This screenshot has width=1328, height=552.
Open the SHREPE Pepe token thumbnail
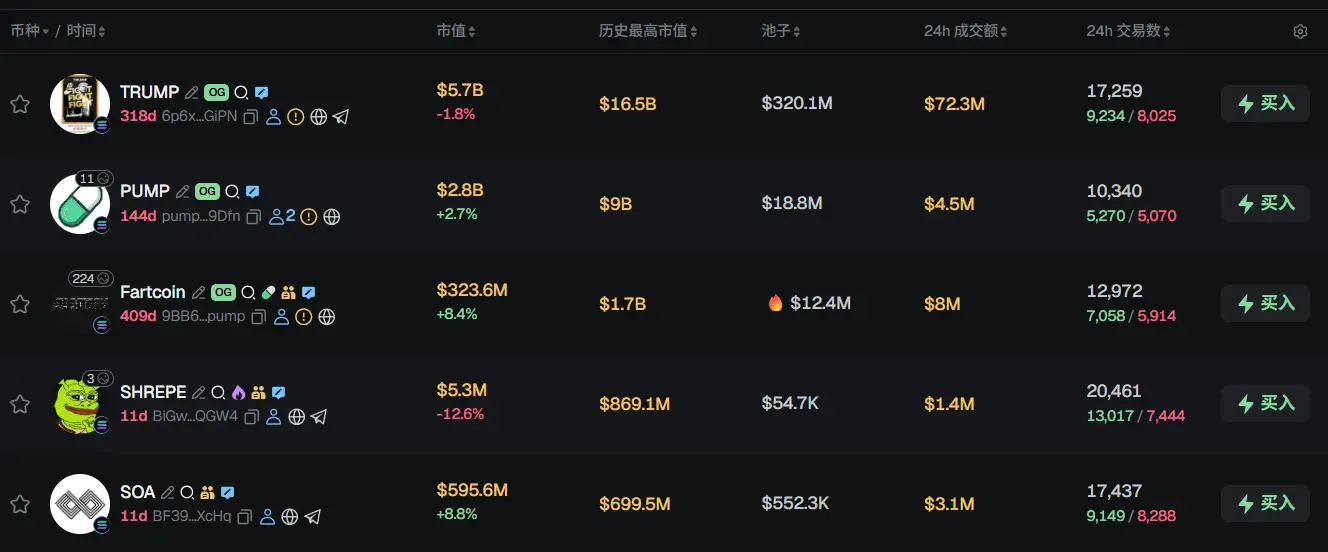point(79,403)
